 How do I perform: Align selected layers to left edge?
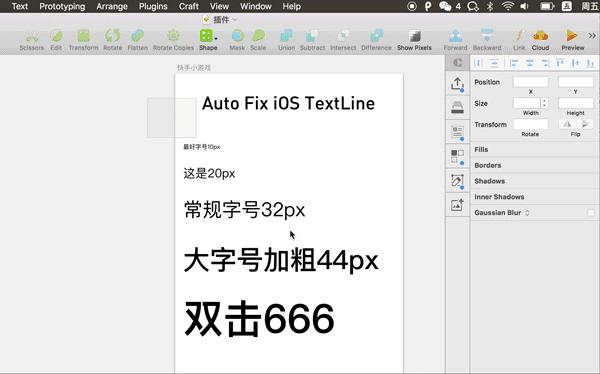coord(514,63)
